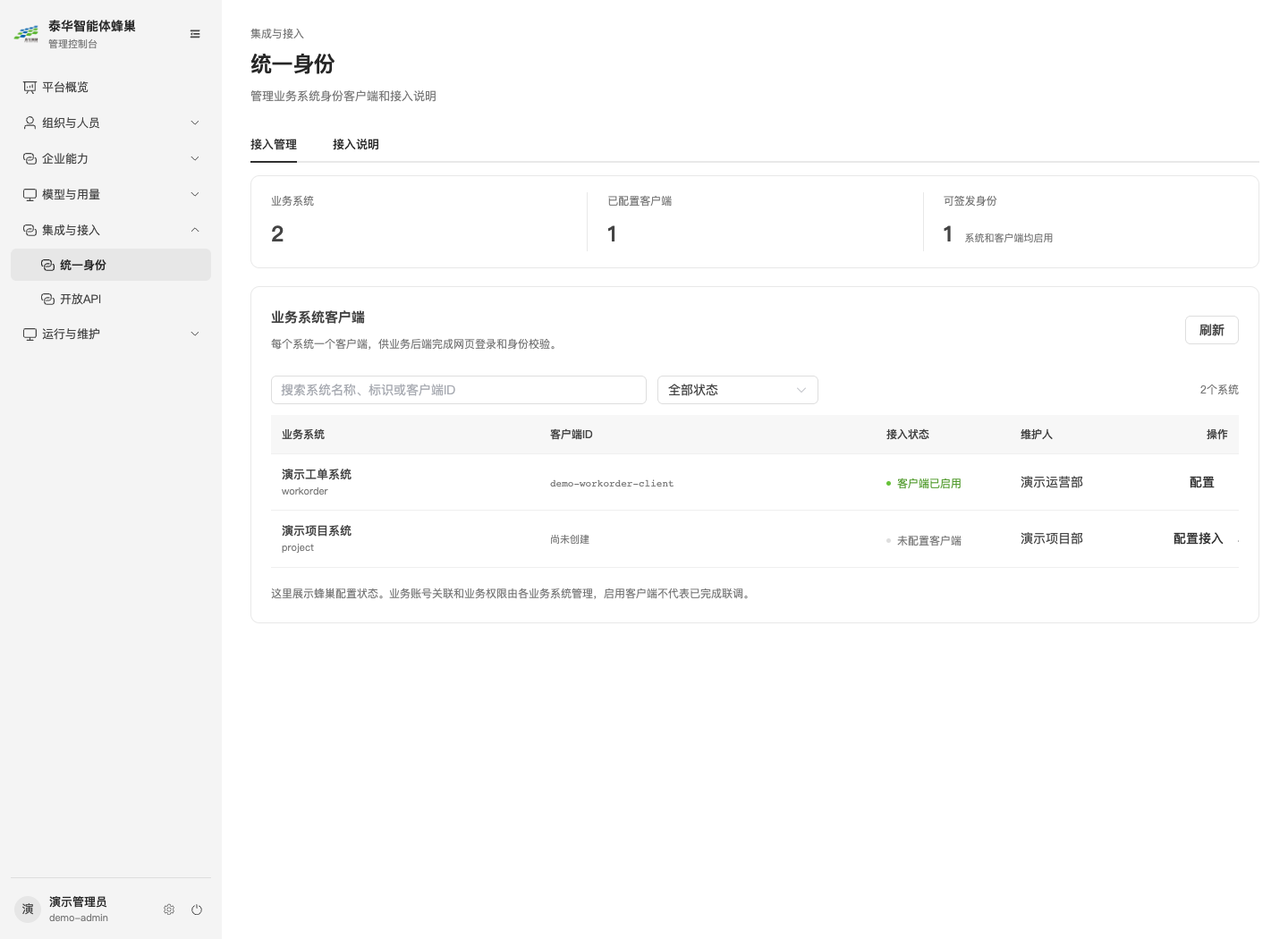Click the 尚未创建 client ID cell
Screen dimensions: 1288x939
[x=570, y=539]
